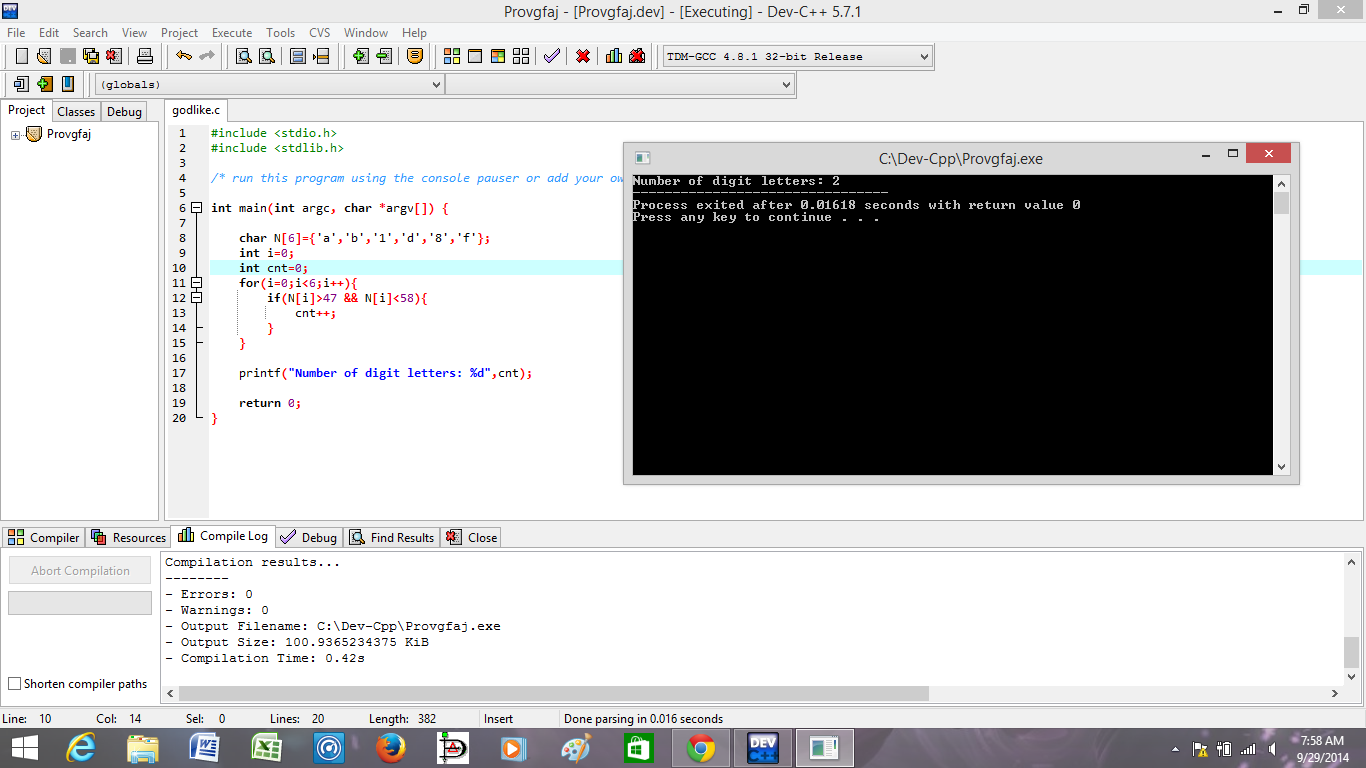Image resolution: width=1366 pixels, height=768 pixels.
Task: Switch to the Compiler bottom tab
Action: click(43, 537)
